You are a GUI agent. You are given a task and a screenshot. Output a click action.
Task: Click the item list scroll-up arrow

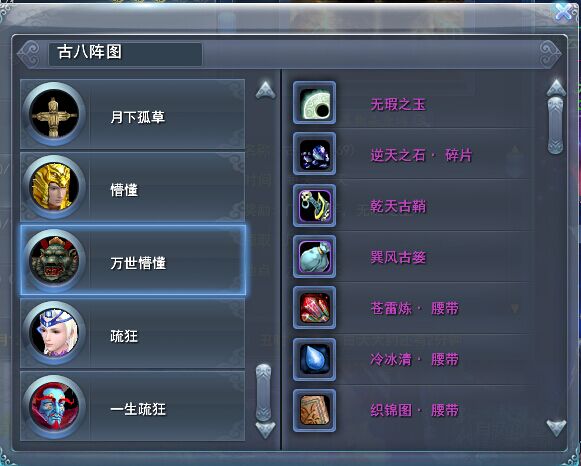[x=556, y=88]
